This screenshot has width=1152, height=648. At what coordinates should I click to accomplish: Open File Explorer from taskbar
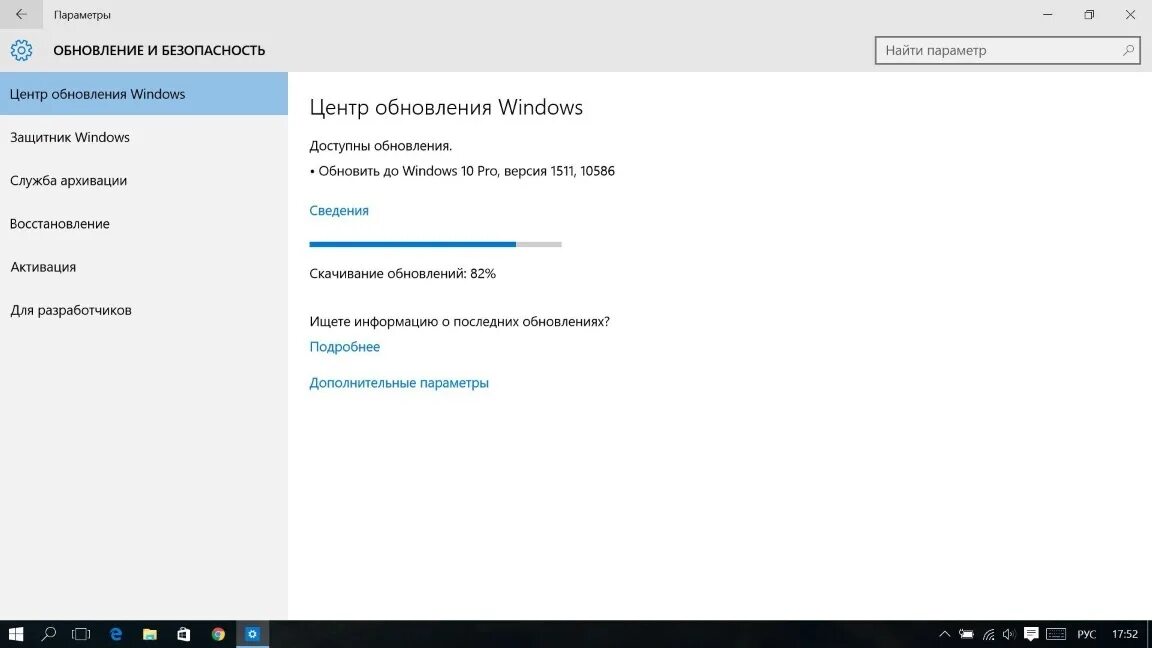pos(150,634)
